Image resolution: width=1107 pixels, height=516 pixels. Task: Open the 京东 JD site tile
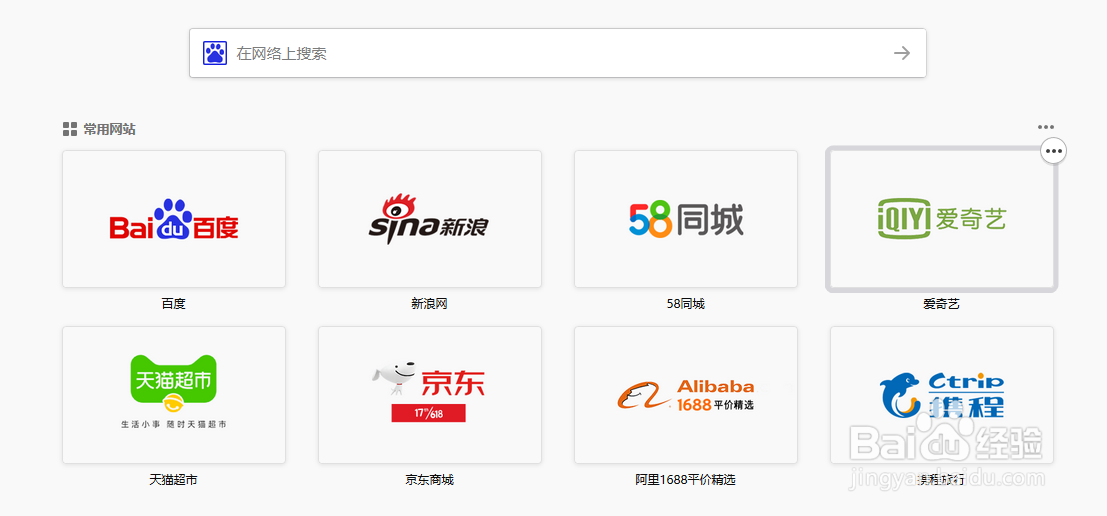tap(430, 395)
